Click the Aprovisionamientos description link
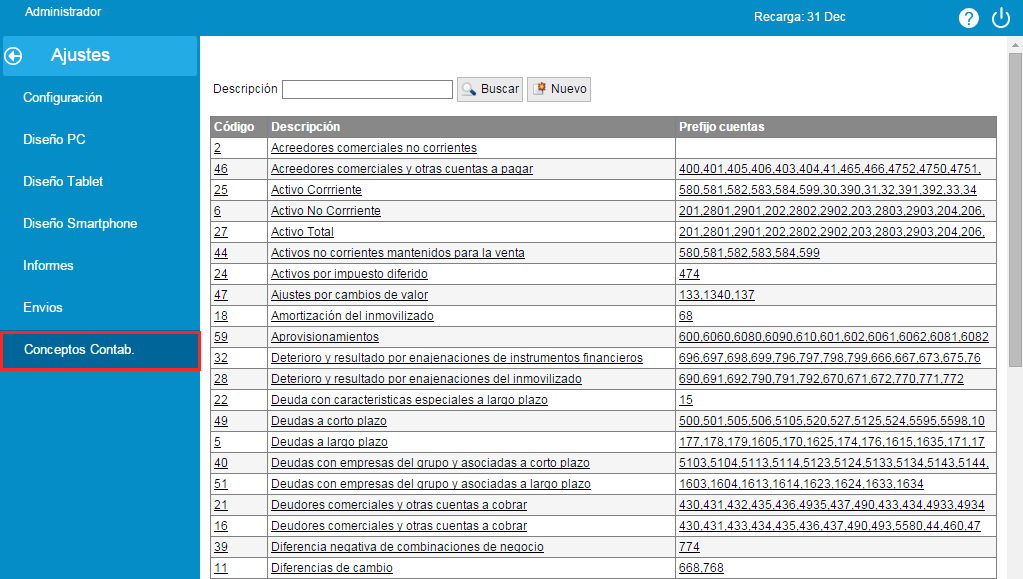Image resolution: width=1023 pixels, height=579 pixels. click(325, 337)
